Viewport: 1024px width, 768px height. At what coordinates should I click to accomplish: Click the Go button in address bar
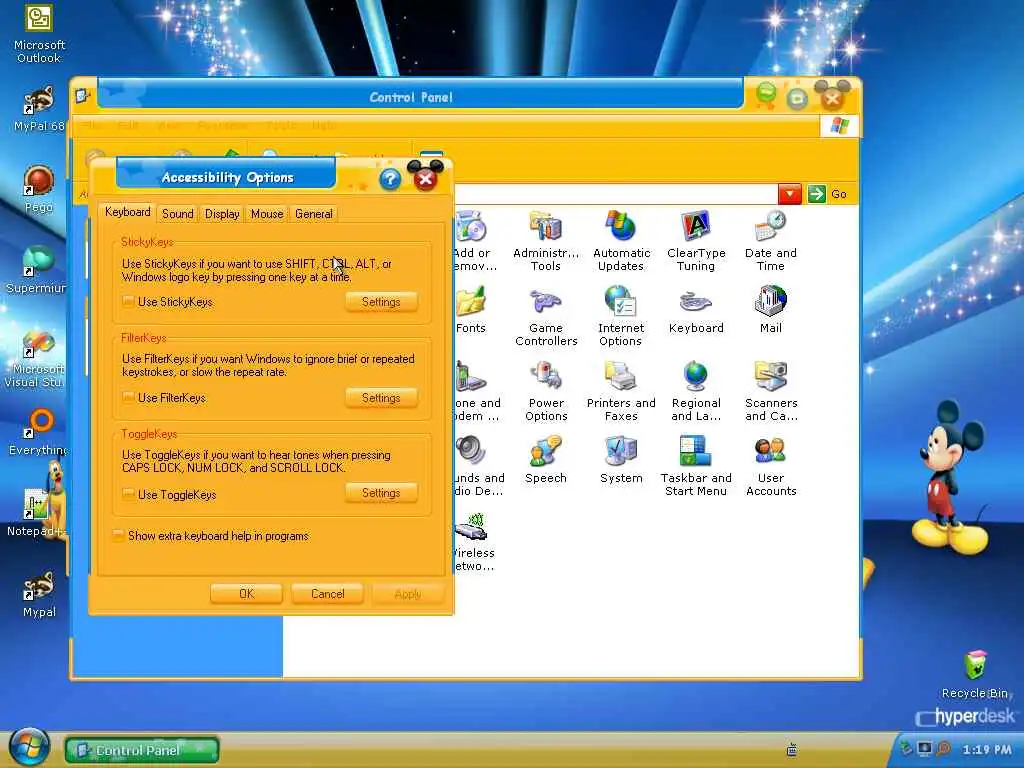(828, 194)
